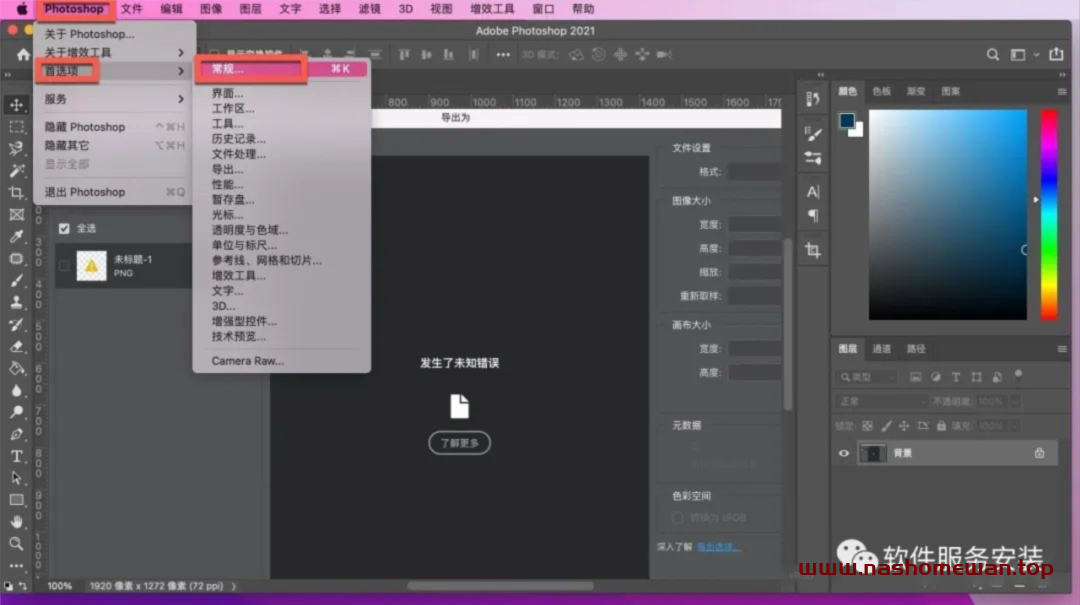Select 隐藏 Photoshop menu entry
Screen dimensions: 1080x605
[x=114, y=127]
